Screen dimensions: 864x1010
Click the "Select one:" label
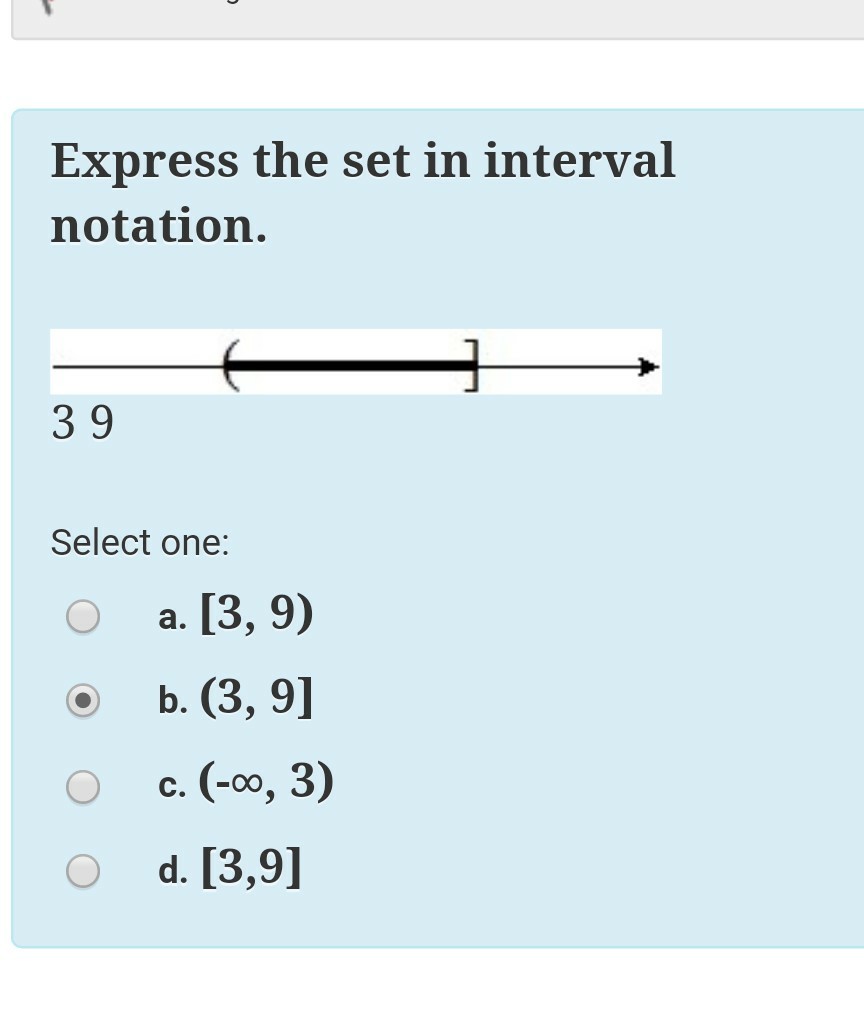click(140, 543)
